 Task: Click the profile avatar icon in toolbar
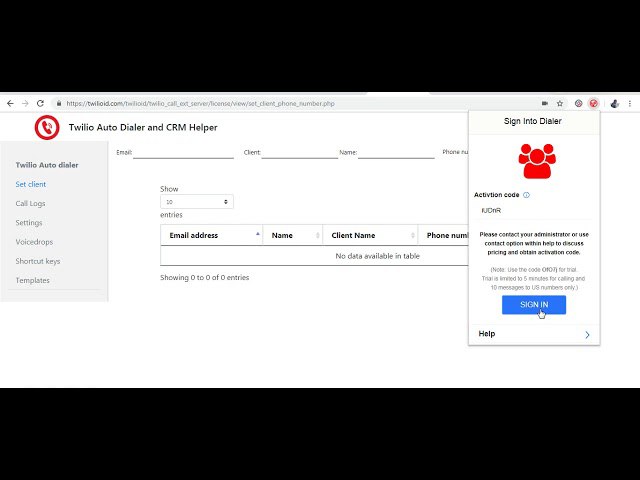click(615, 104)
